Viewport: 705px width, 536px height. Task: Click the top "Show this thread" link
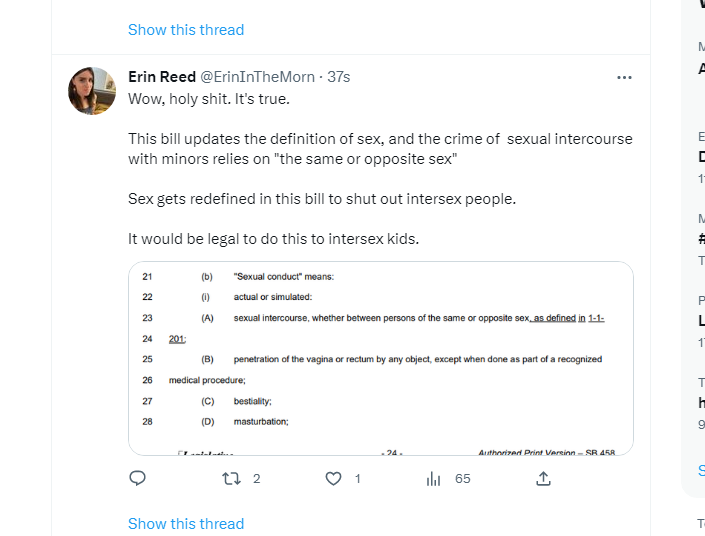pos(186,30)
